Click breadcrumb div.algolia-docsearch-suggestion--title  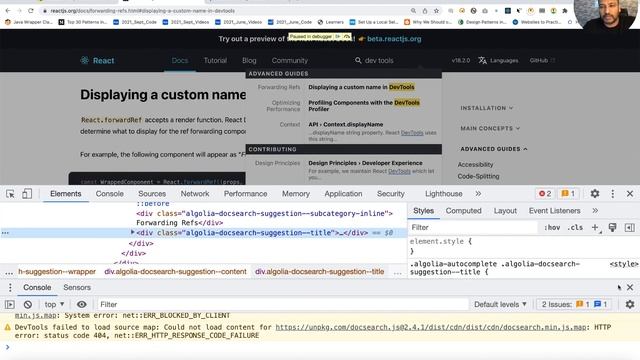coord(319,272)
